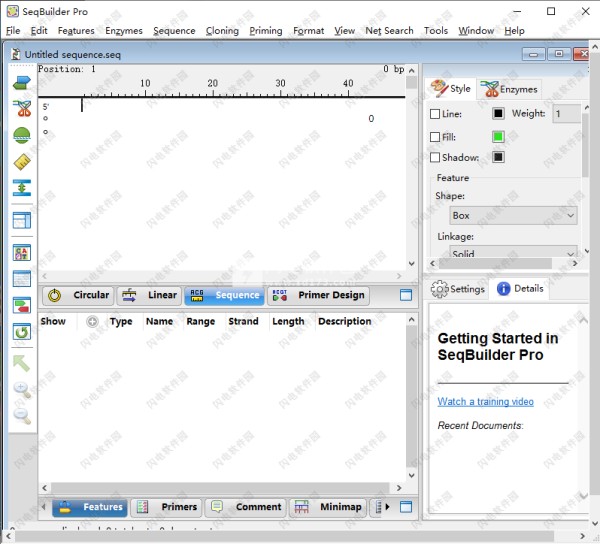600x544 pixels.
Task: Toggle the Shadow checkbox
Action: click(x=435, y=157)
